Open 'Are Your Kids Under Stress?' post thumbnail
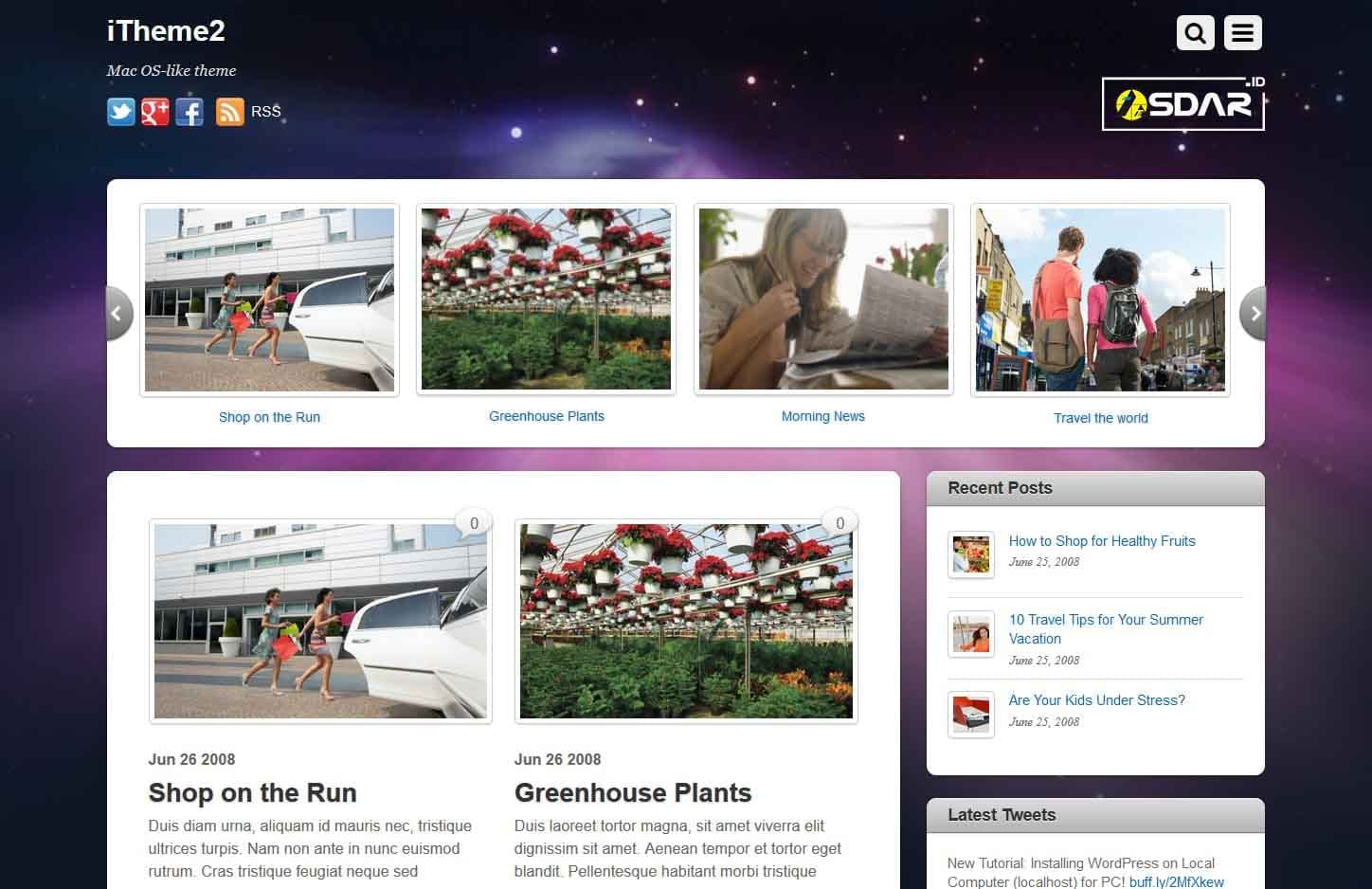 coord(971,715)
